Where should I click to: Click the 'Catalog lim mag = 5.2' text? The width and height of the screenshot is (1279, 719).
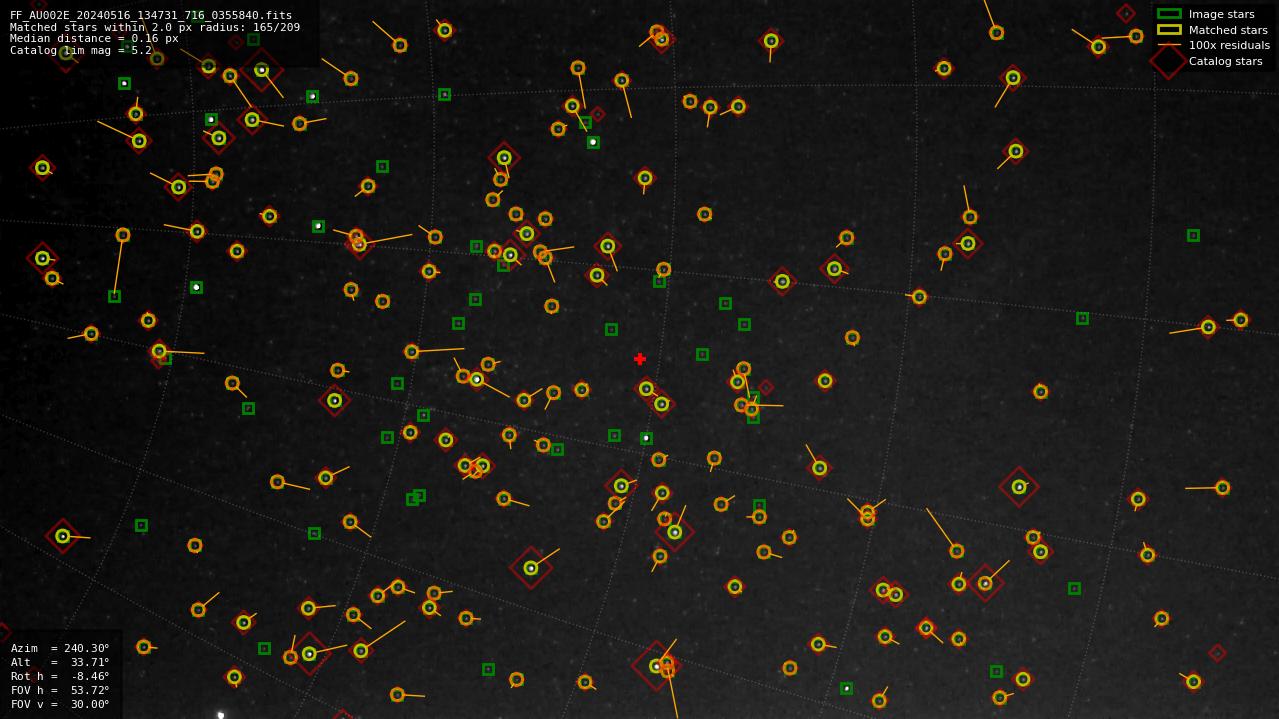pos(81,50)
